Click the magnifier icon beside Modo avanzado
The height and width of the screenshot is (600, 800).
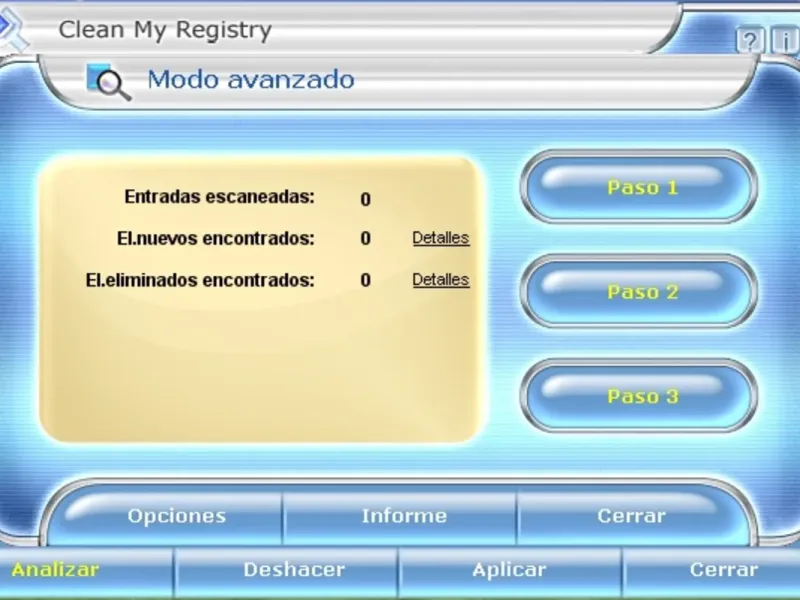click(x=109, y=82)
